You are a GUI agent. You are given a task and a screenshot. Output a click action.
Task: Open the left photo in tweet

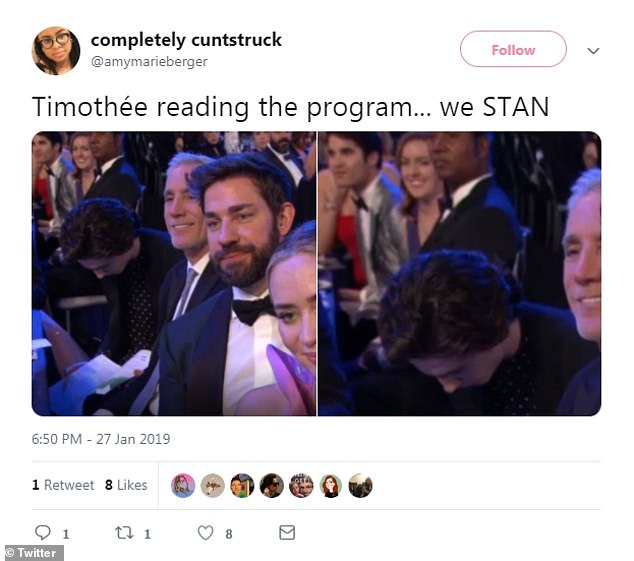click(x=174, y=273)
